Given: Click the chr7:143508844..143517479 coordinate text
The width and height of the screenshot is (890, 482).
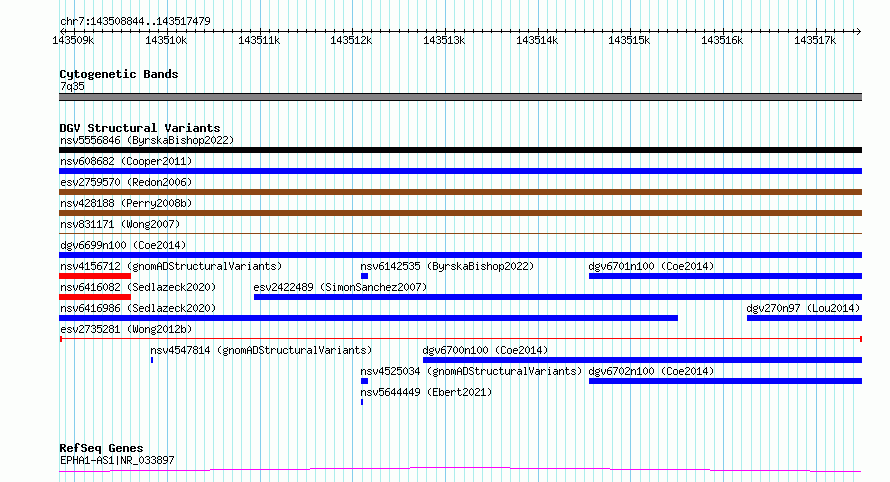Looking at the screenshot, I should [x=135, y=21].
